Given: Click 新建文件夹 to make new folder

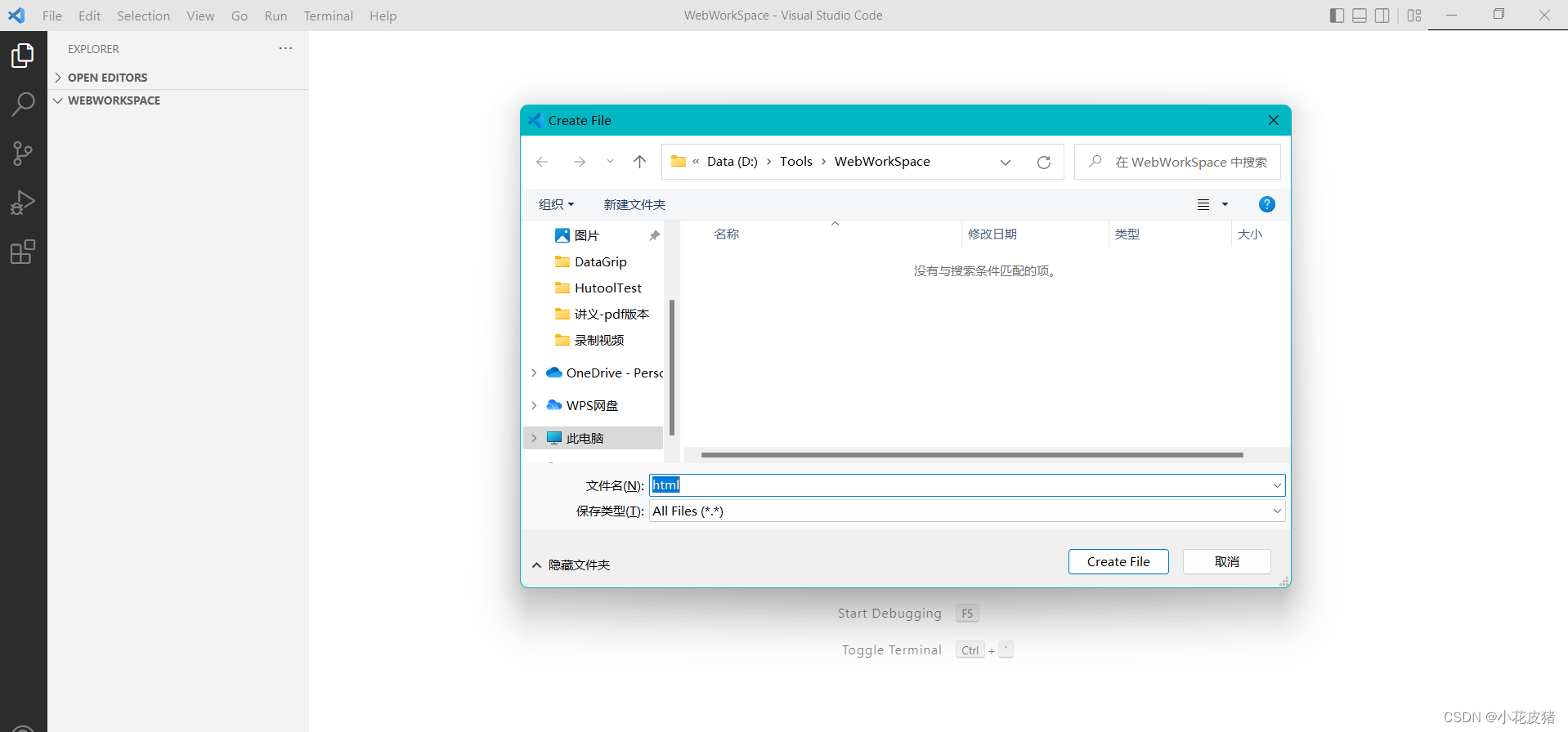Looking at the screenshot, I should pyautogui.click(x=634, y=204).
